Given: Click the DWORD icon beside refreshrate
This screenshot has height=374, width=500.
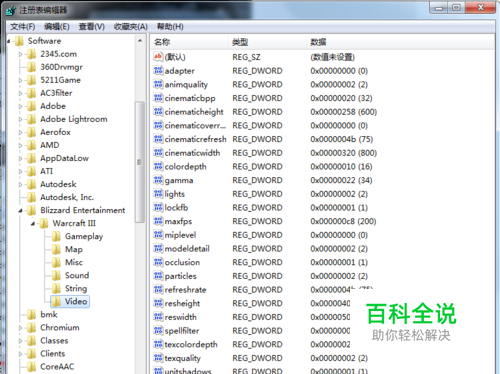Looking at the screenshot, I should pyautogui.click(x=158, y=289).
